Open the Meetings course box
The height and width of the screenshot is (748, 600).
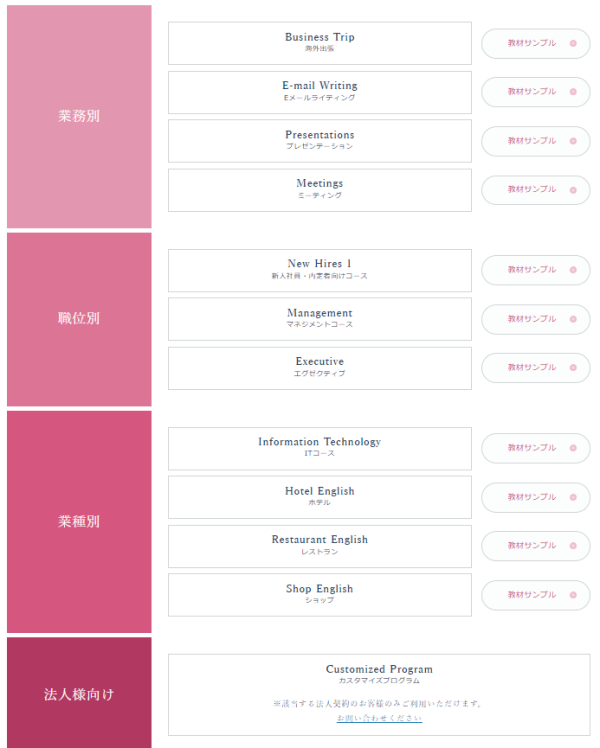320,190
